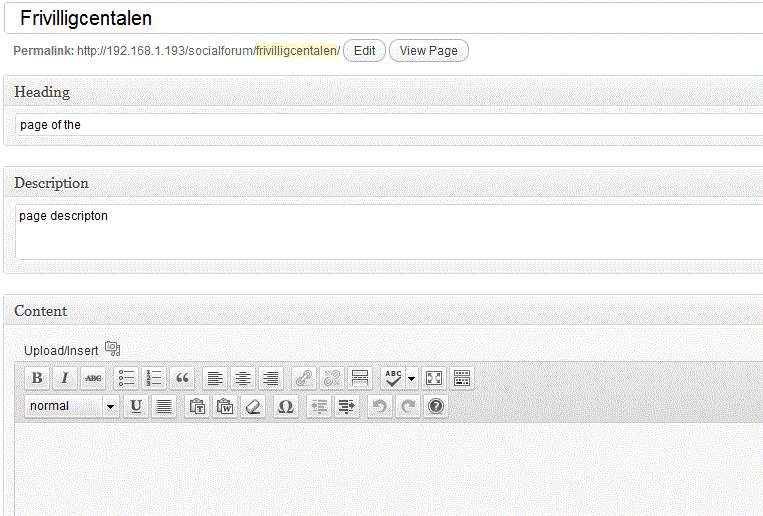Screen dimensions: 763x516
Task: Click the Add Media icon beside Upload/Insert
Action: [x=113, y=349]
